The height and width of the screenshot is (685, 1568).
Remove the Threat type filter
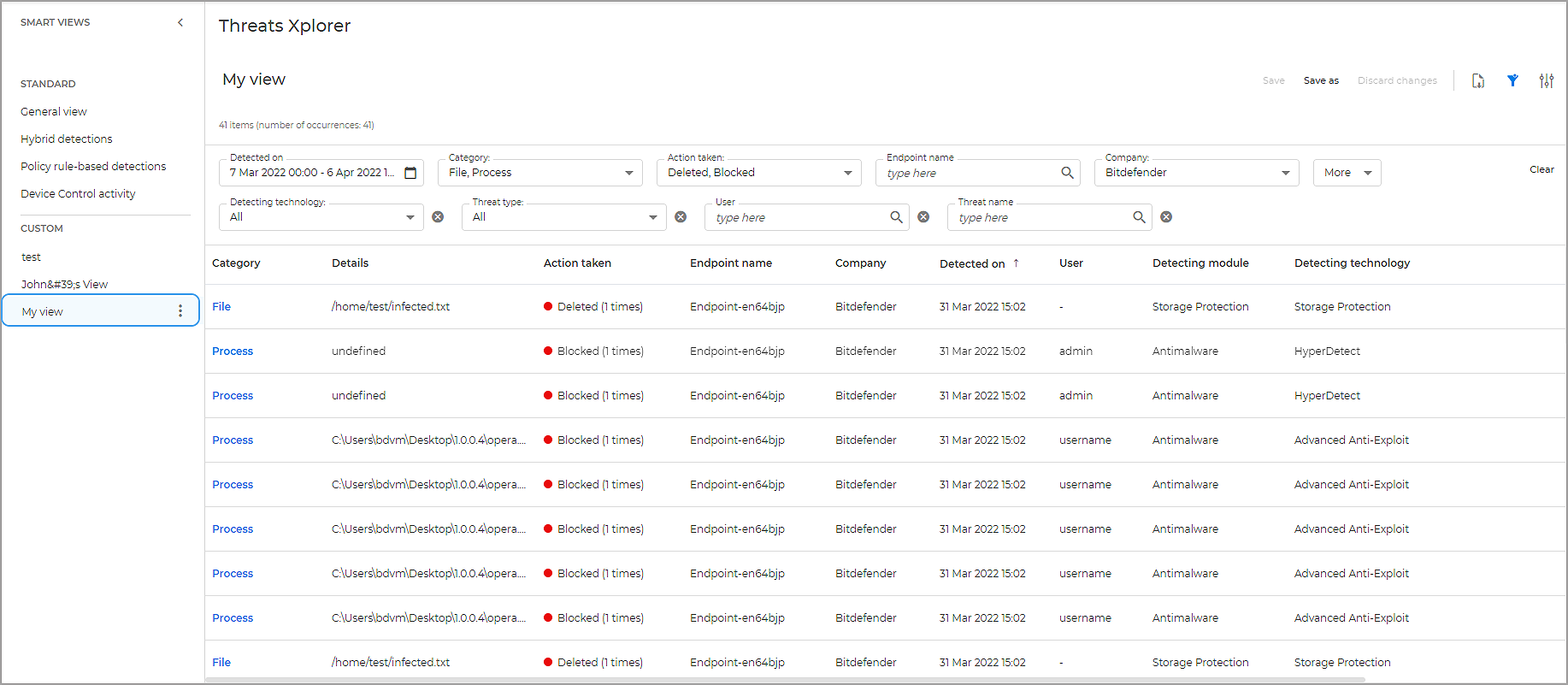point(681,217)
